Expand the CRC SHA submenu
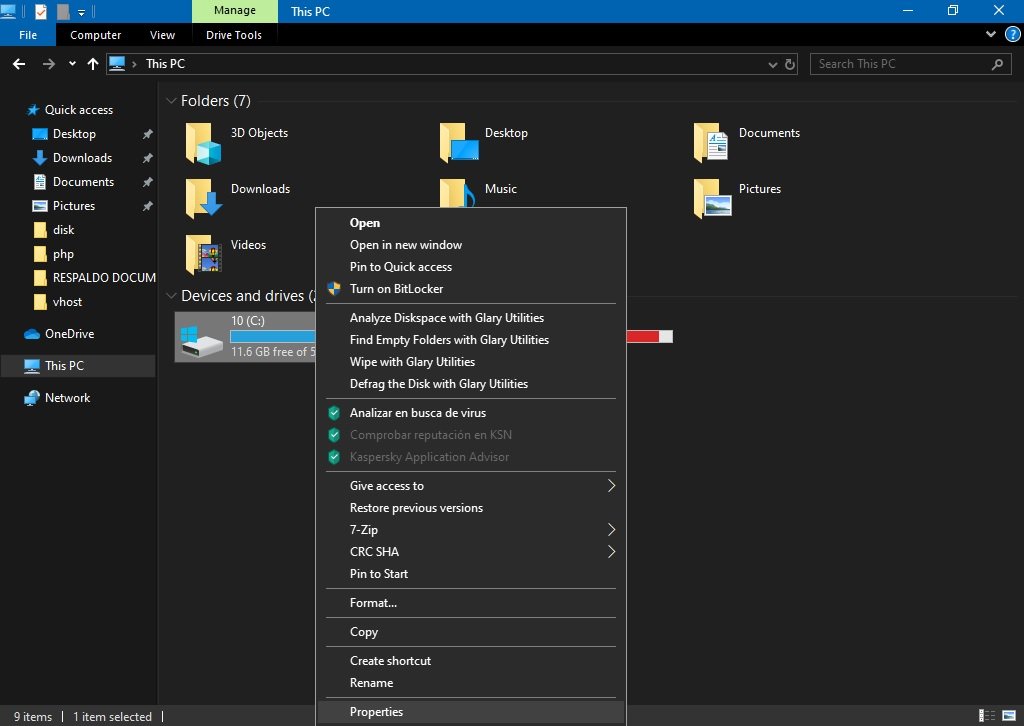This screenshot has height=726, width=1024. pos(611,552)
